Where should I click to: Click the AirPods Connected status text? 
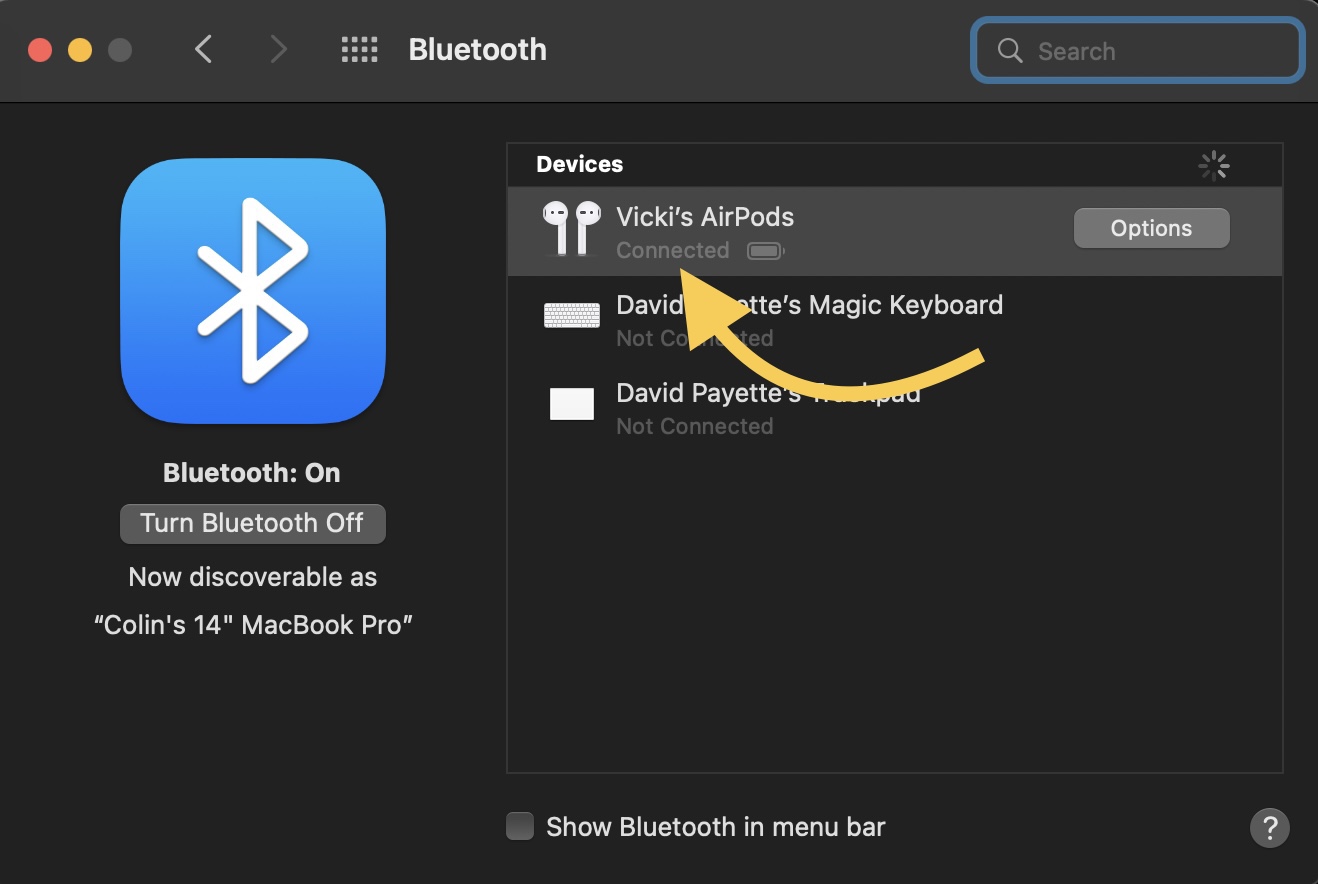point(673,251)
